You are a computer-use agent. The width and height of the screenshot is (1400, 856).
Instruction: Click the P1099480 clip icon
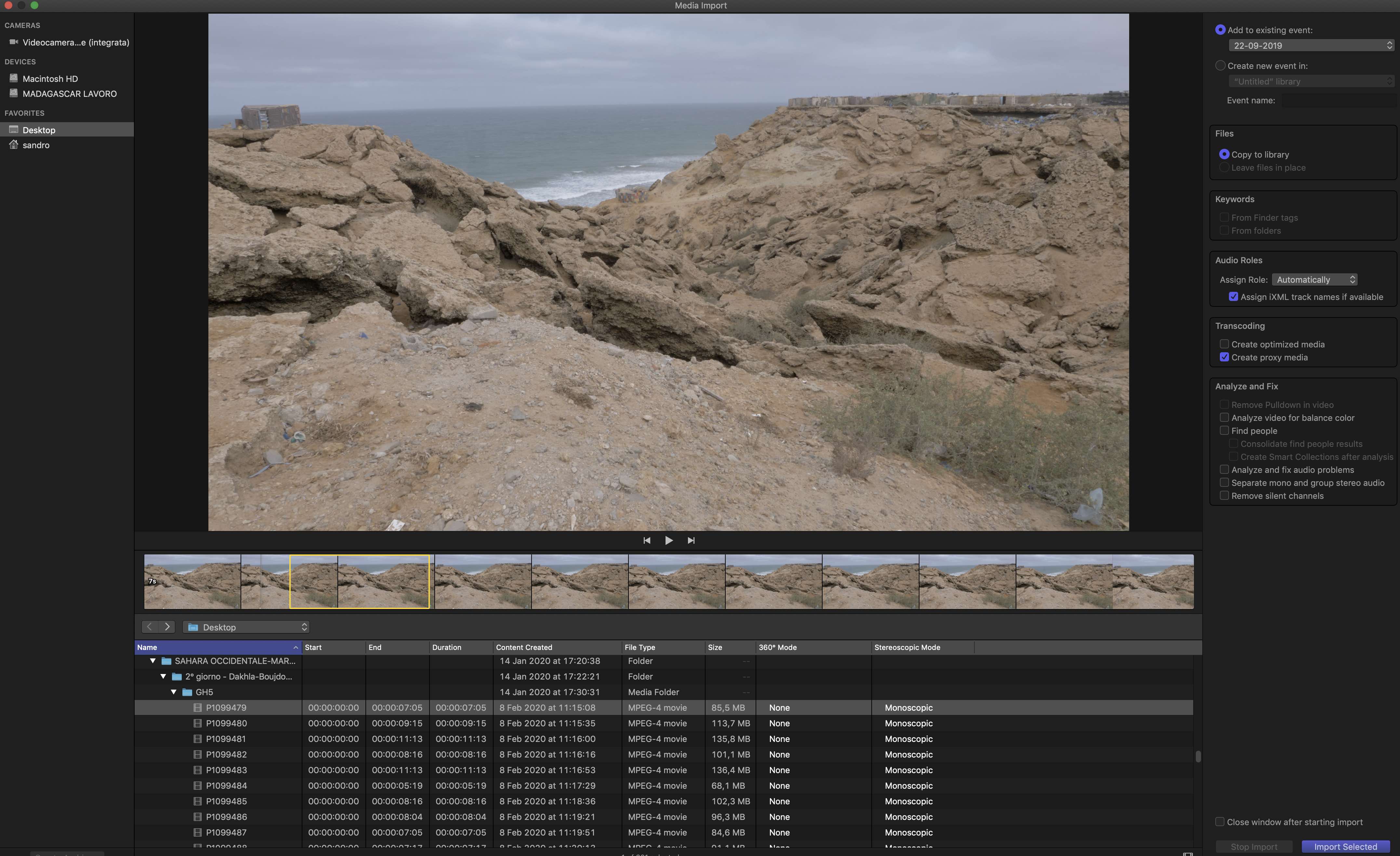[198, 723]
